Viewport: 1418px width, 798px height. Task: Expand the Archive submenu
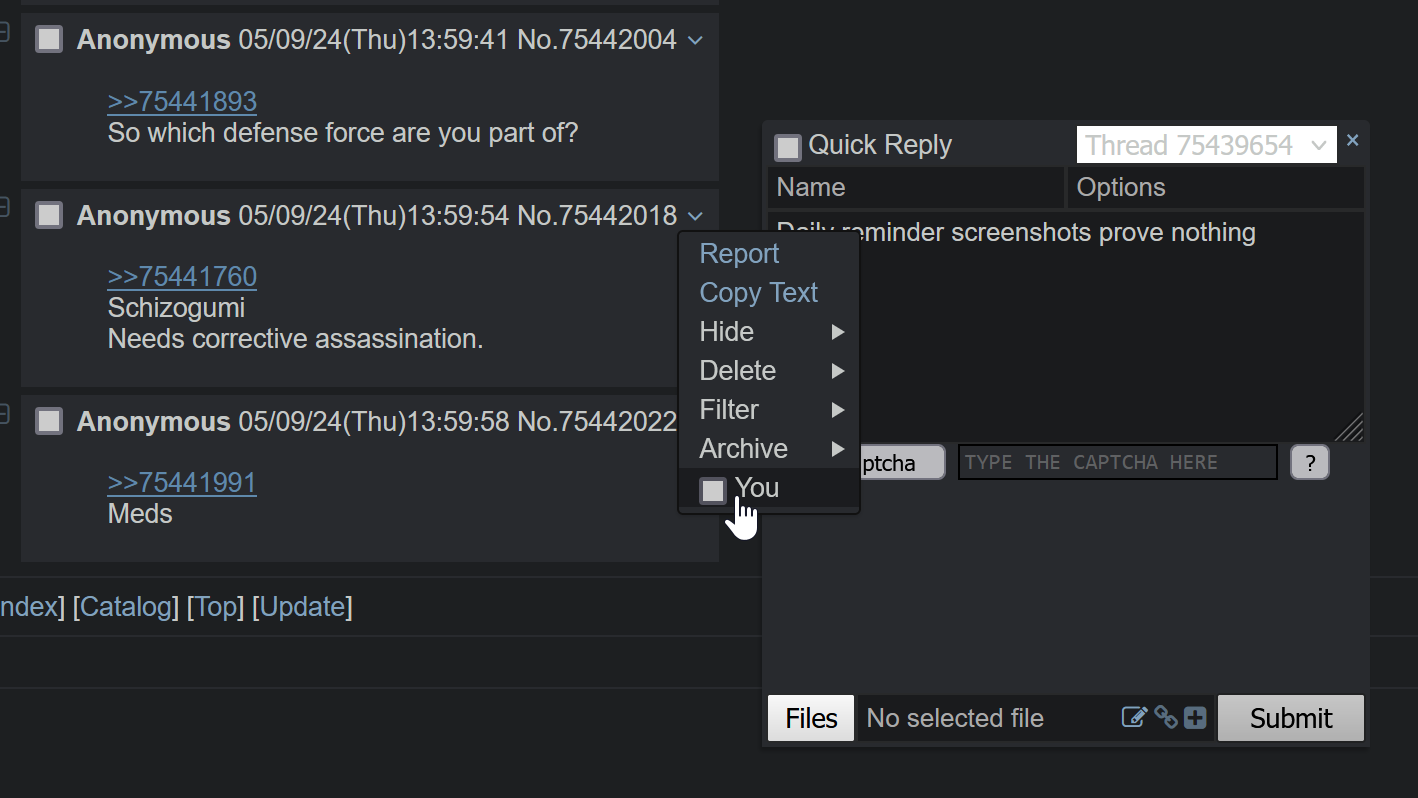[x=769, y=448]
